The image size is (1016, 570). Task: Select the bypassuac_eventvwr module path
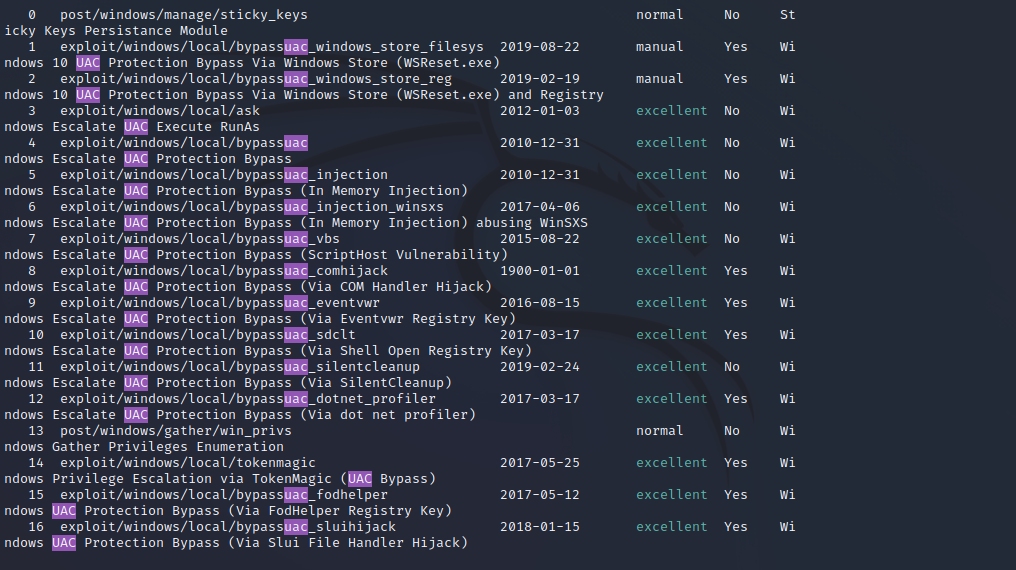pyautogui.click(x=220, y=303)
